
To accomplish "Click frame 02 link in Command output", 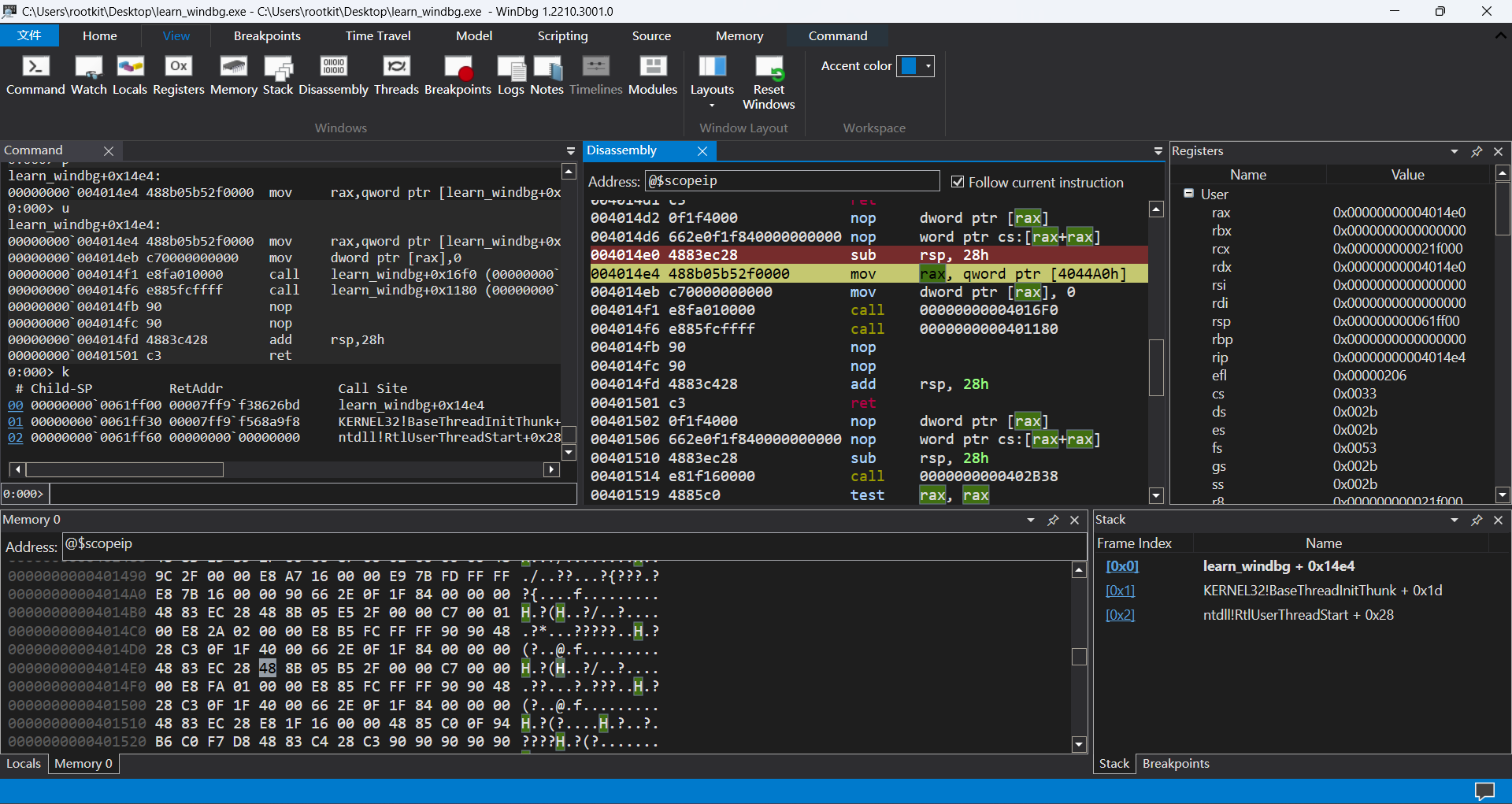I will pos(16,438).
